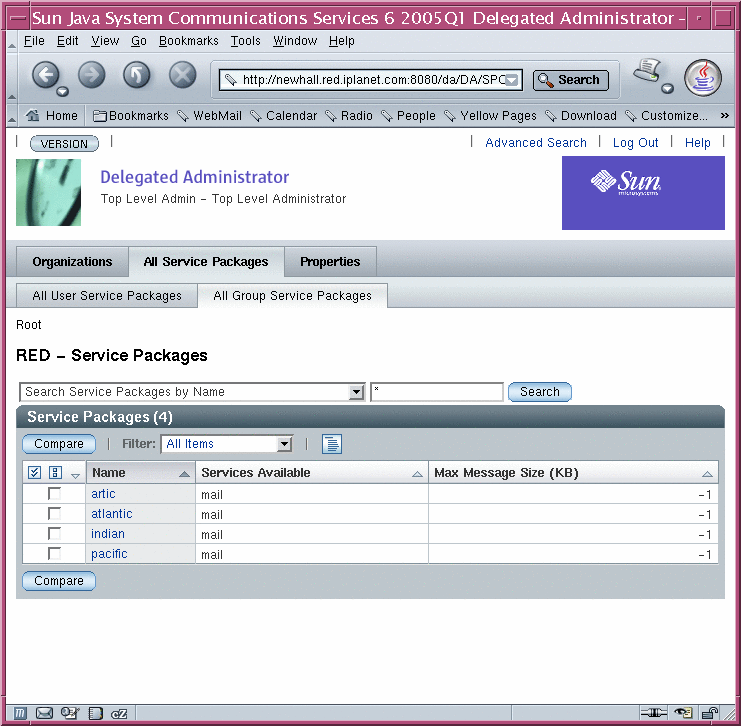Select the All Group Service Packages subtab

point(293,295)
